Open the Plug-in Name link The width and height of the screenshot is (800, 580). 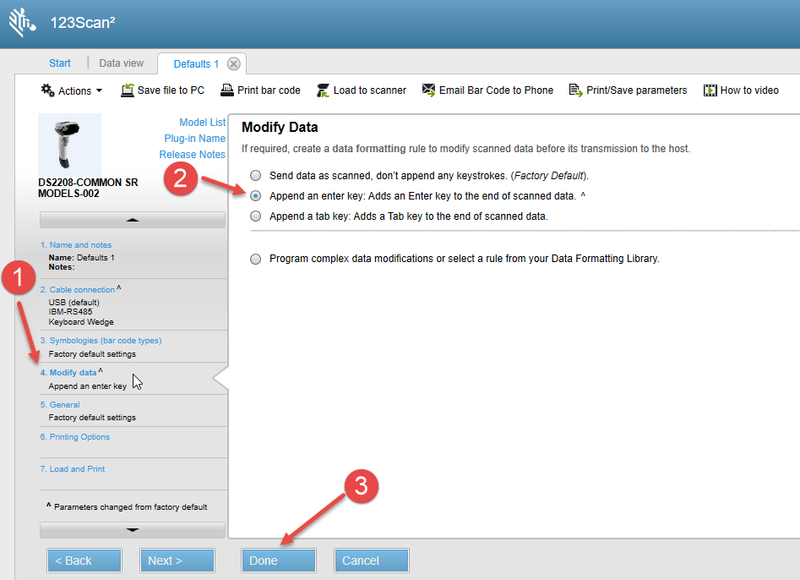point(194,138)
